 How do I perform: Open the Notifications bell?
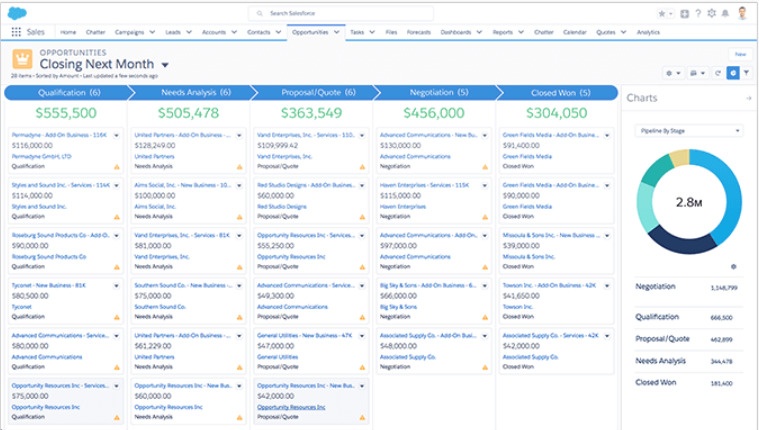pyautogui.click(x=725, y=14)
